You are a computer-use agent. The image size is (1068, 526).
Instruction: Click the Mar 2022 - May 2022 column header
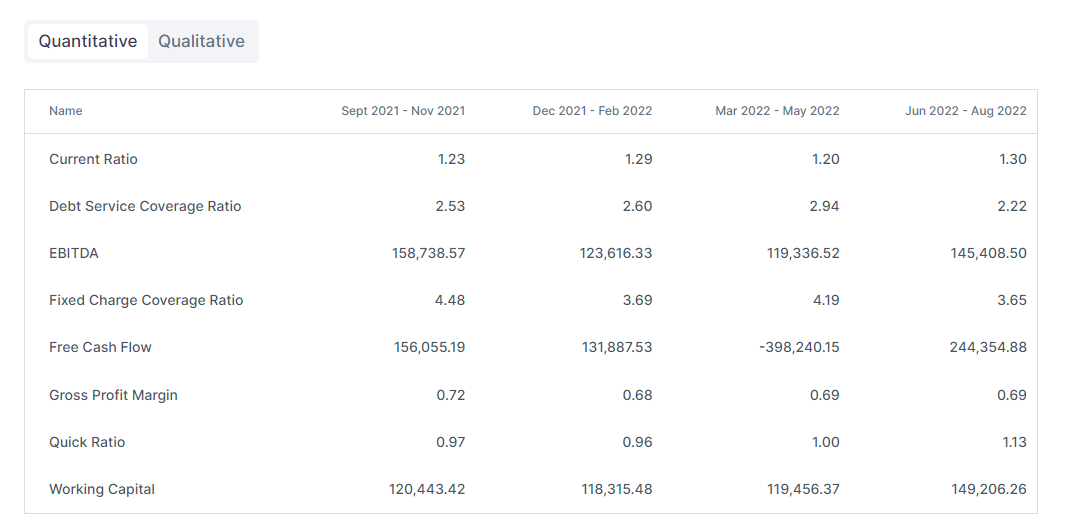coord(777,111)
